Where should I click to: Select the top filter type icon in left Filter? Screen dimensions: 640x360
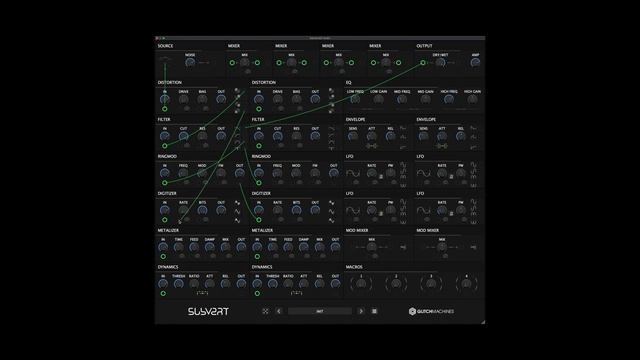pos(238,129)
